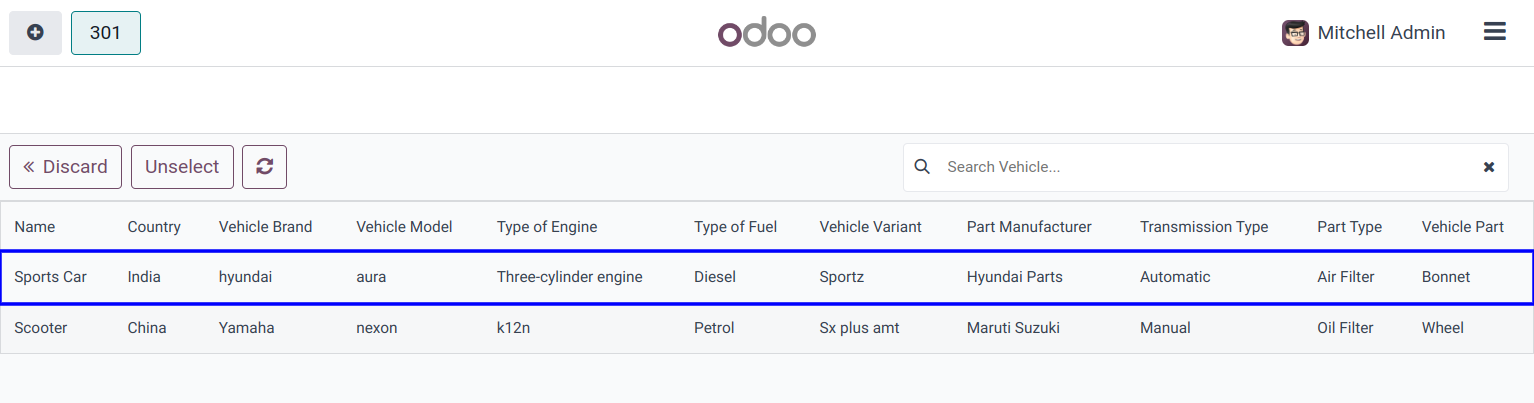Click the Vehicle Brand column header

click(x=265, y=227)
